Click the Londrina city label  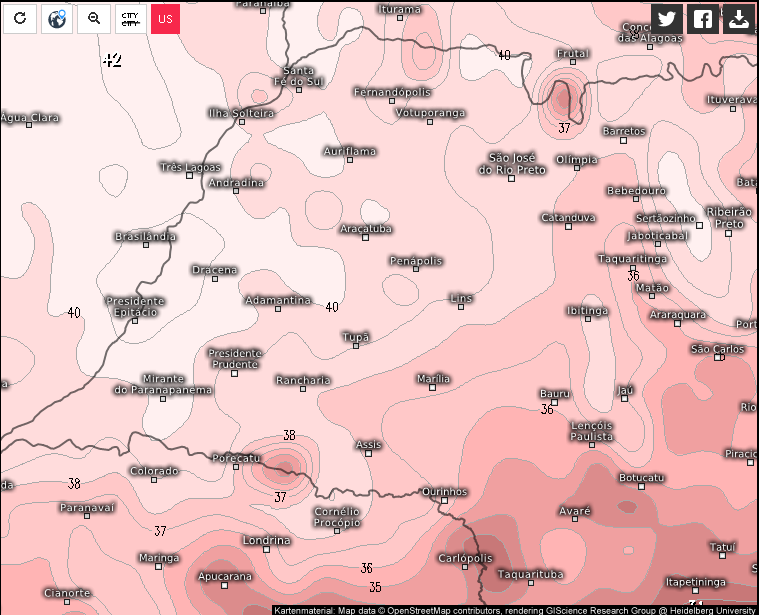tap(266, 540)
